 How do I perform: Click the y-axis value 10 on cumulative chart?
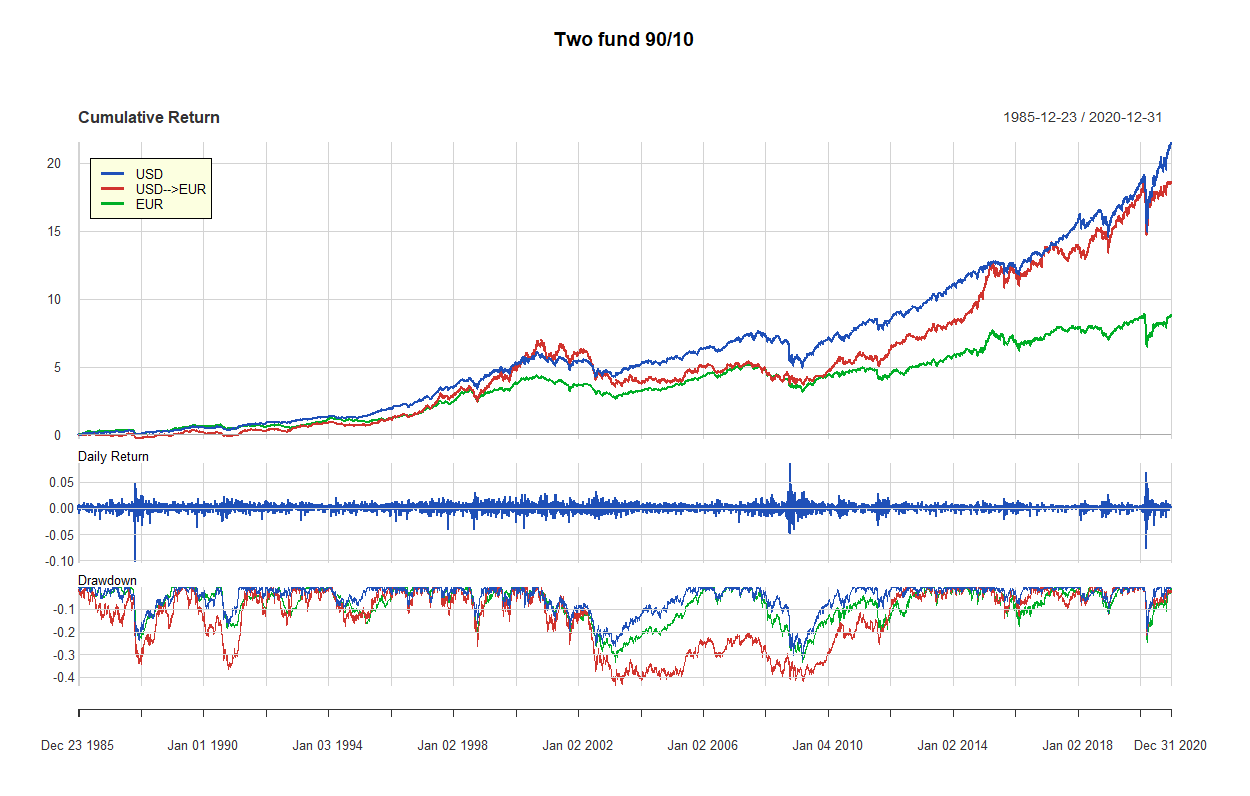coord(54,299)
